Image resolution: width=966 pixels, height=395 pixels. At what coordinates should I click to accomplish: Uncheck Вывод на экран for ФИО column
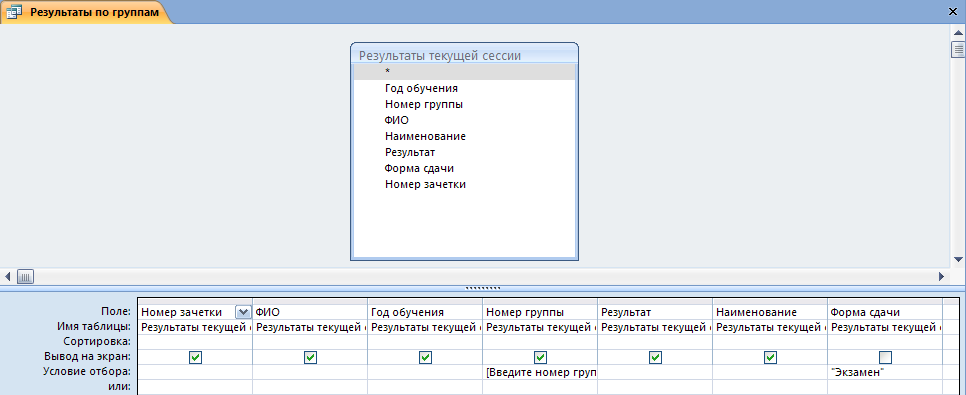pyautogui.click(x=310, y=357)
